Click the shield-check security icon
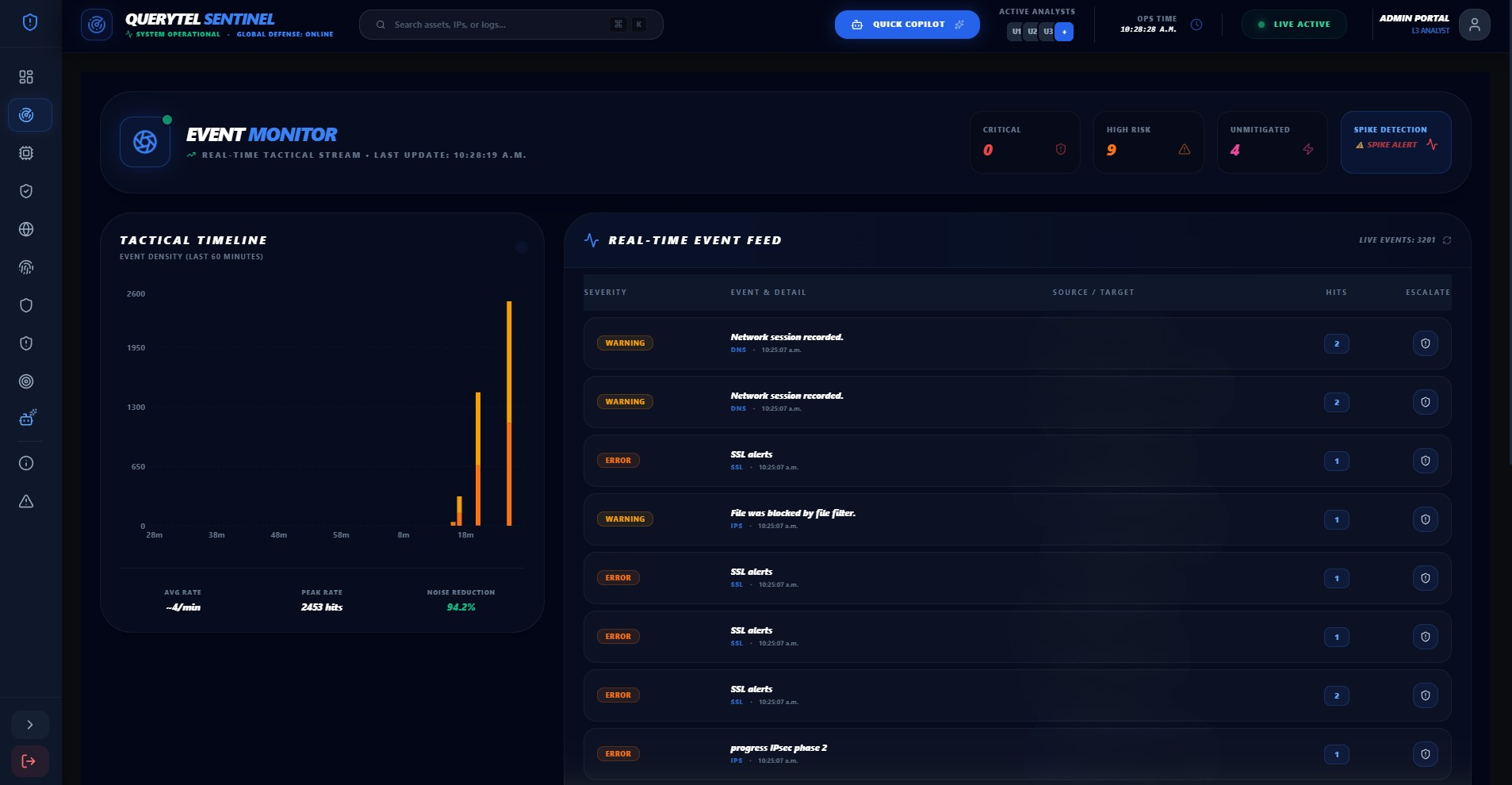This screenshot has height=785, width=1512. pyautogui.click(x=27, y=191)
